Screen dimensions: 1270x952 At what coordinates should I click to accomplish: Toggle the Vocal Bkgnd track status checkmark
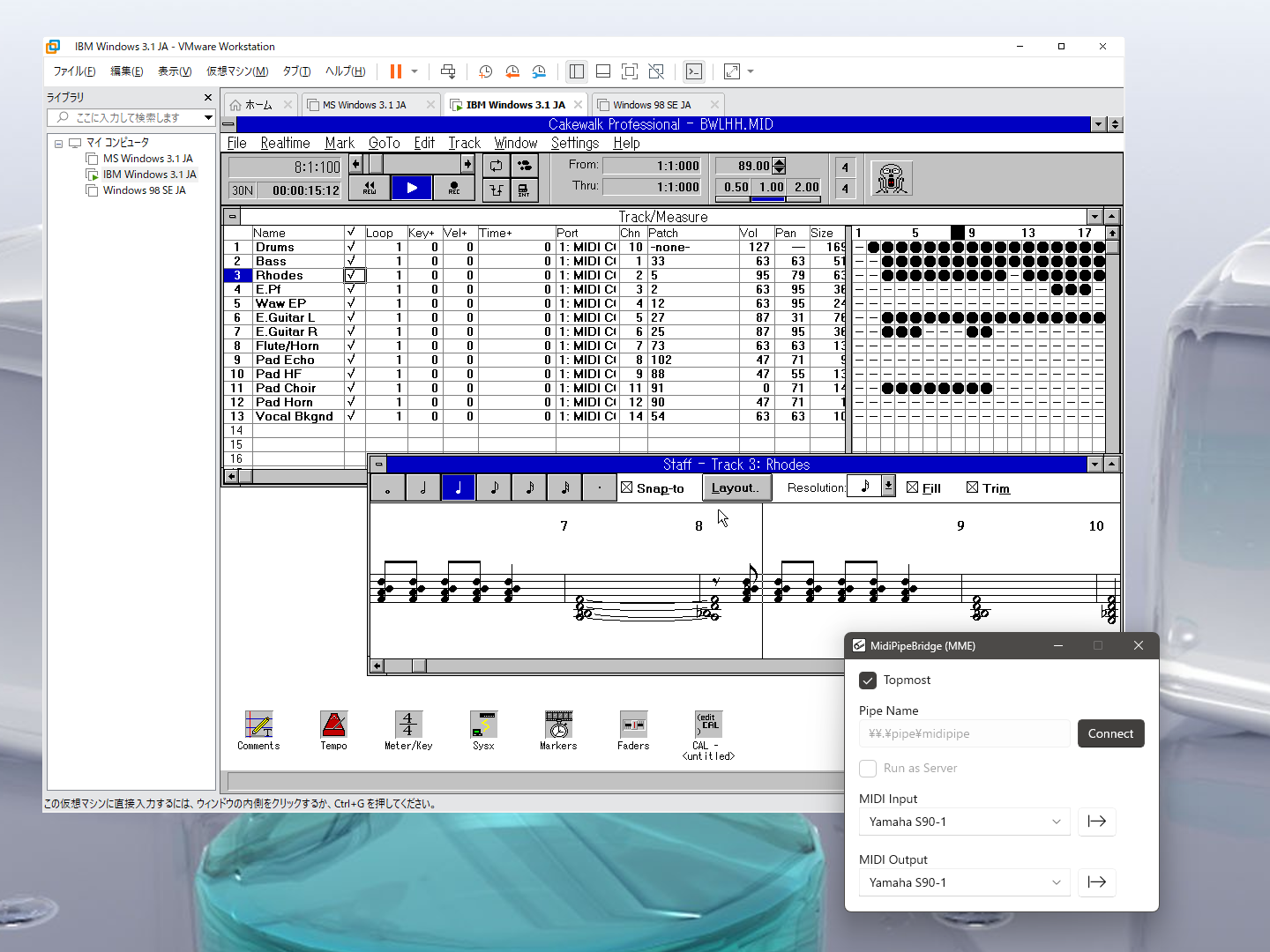click(x=355, y=416)
